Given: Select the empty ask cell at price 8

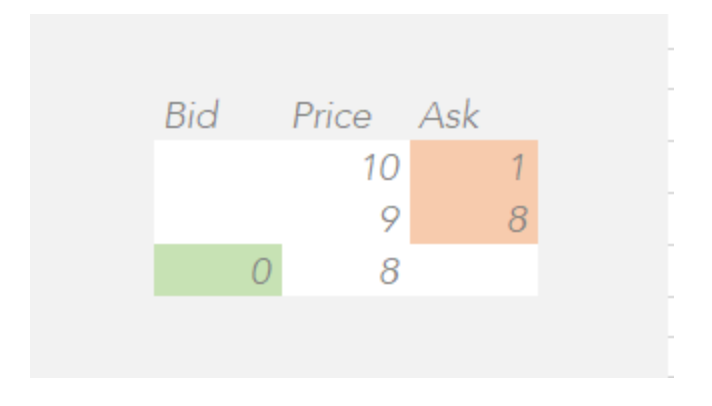Looking at the screenshot, I should tap(474, 270).
